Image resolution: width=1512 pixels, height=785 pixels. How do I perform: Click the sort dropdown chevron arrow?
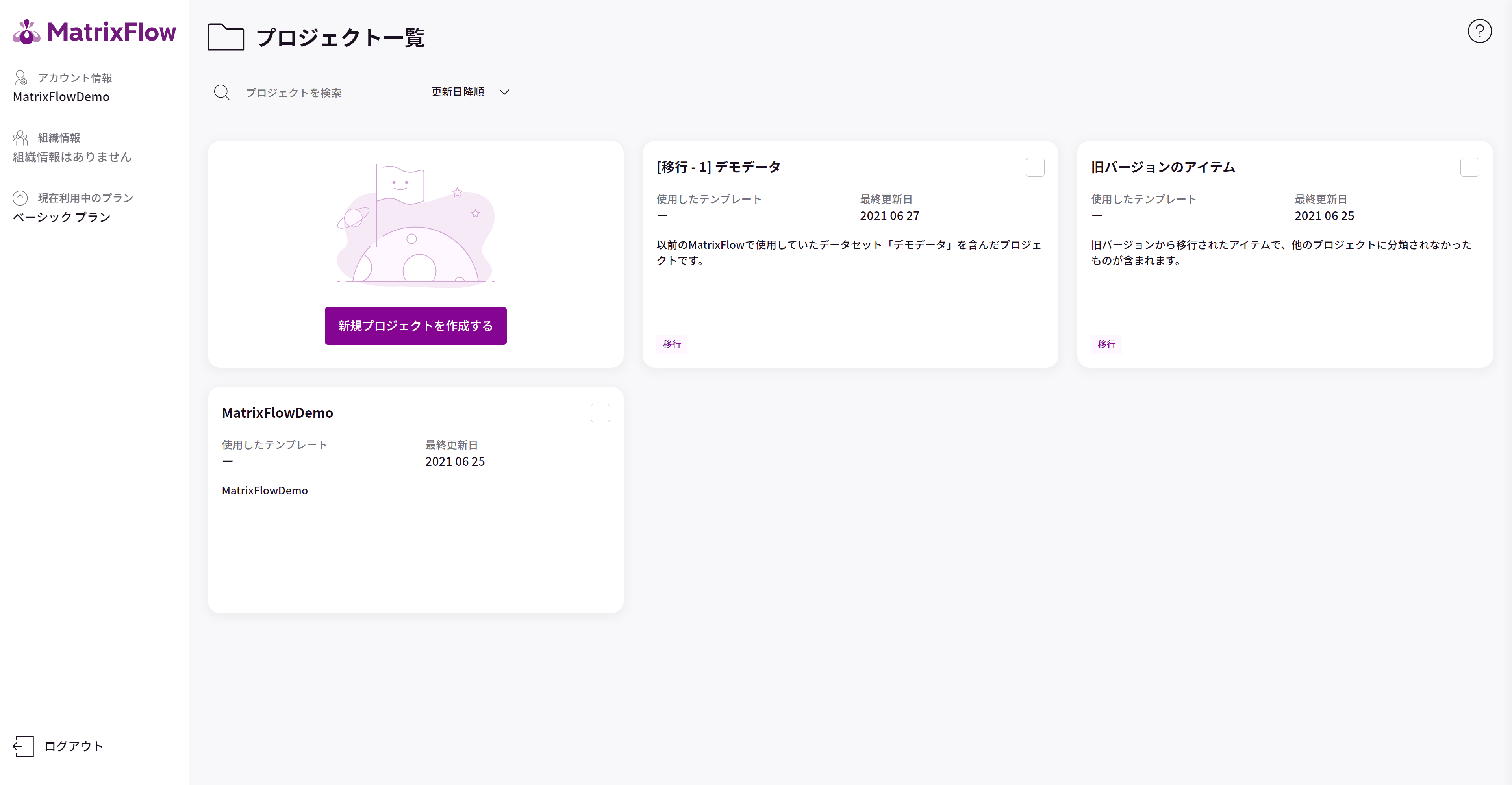[504, 92]
